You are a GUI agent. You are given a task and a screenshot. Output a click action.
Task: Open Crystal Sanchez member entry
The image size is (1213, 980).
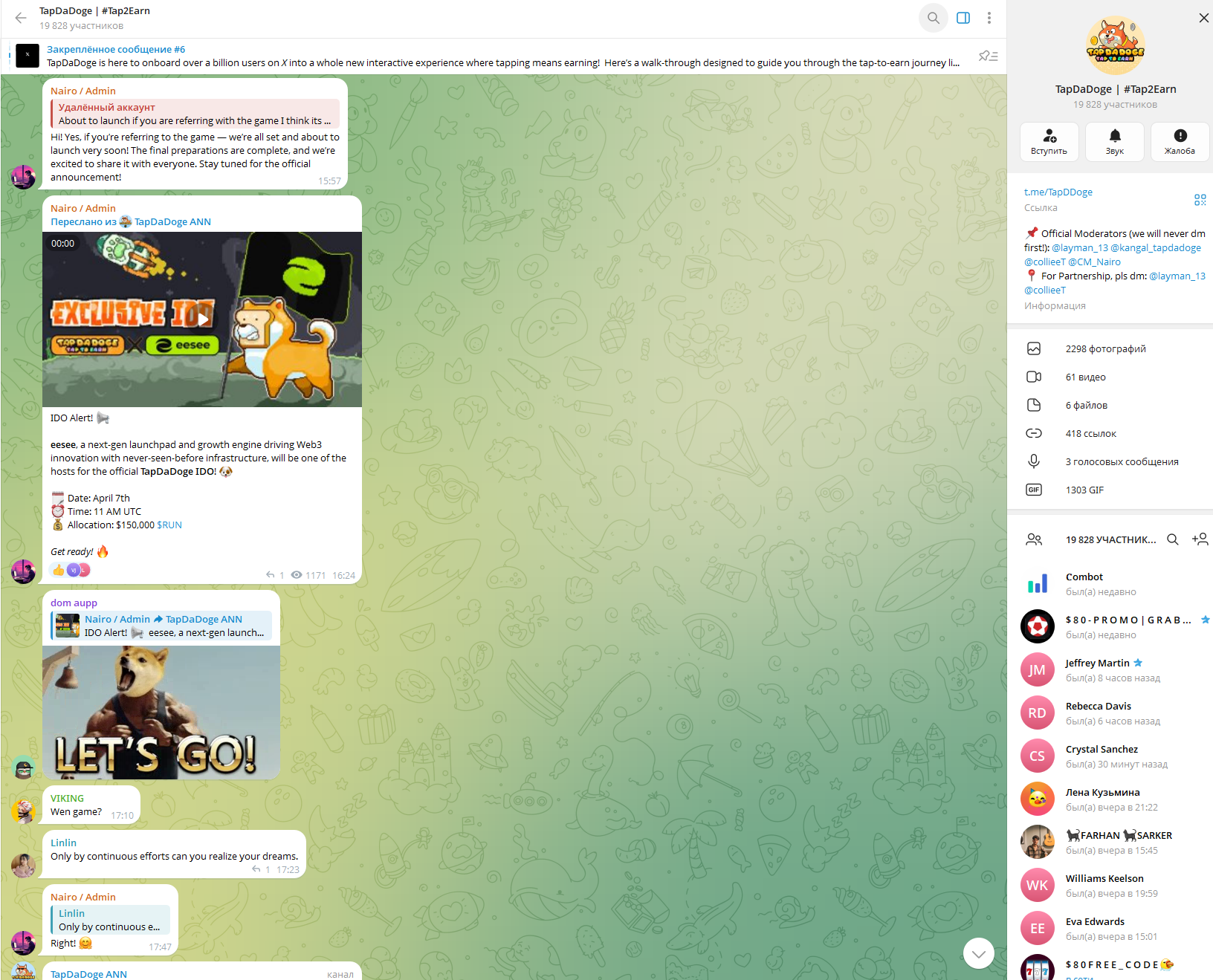click(1110, 756)
